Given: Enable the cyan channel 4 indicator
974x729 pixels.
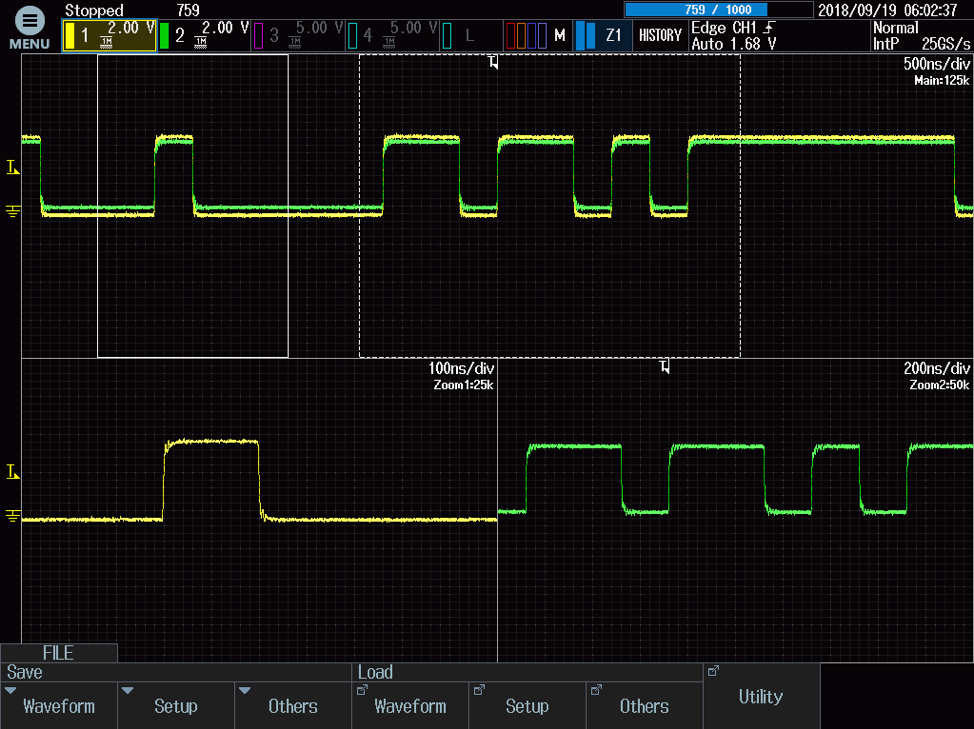Looking at the screenshot, I should click(392, 36).
